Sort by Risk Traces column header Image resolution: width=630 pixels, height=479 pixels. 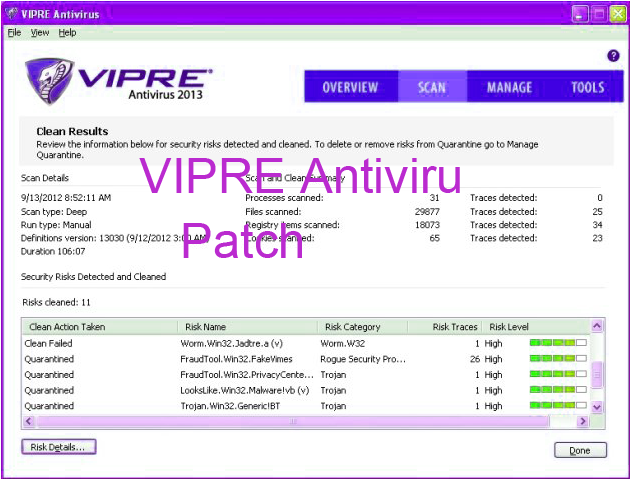[445, 327]
